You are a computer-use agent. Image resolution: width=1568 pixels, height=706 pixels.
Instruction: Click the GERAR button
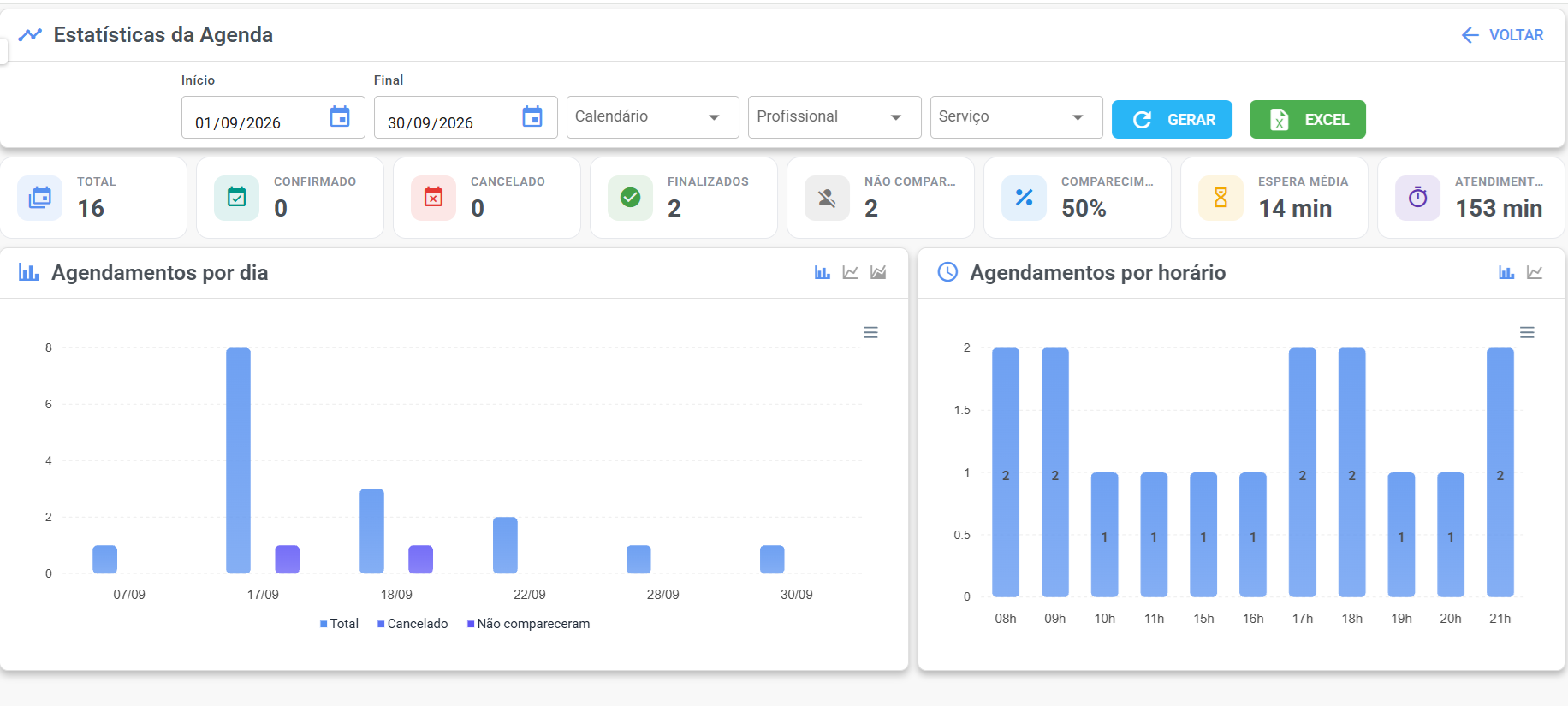coord(1172,120)
